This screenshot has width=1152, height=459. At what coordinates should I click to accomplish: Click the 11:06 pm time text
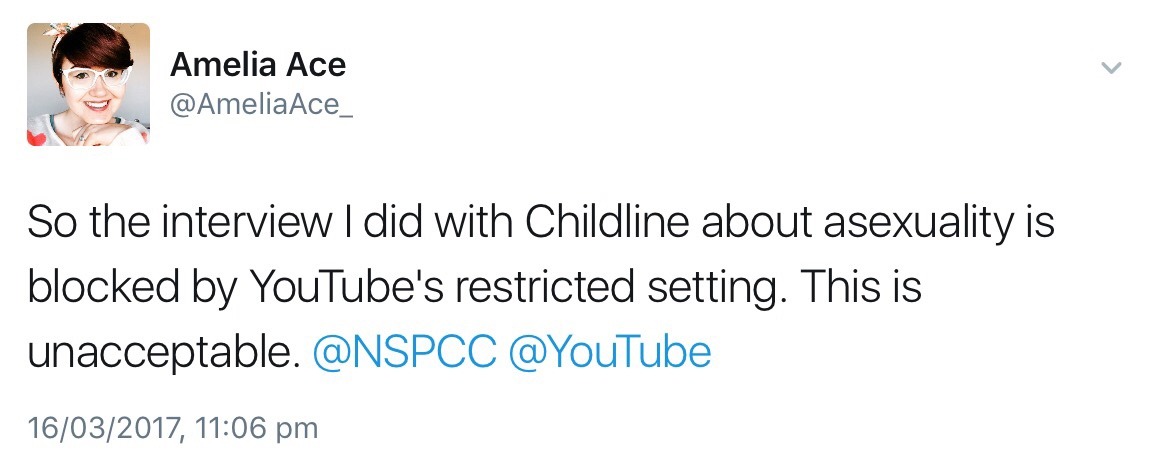258,429
